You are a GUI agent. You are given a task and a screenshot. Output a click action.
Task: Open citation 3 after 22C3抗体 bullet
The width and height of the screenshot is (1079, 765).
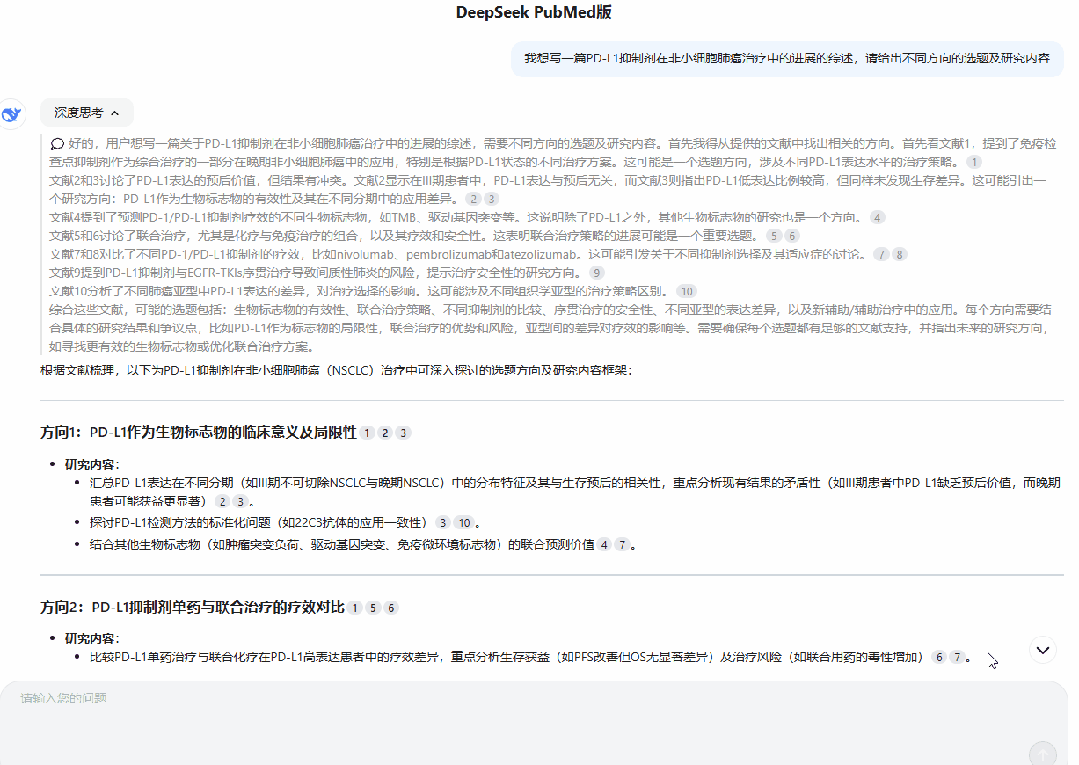pyautogui.click(x=442, y=523)
